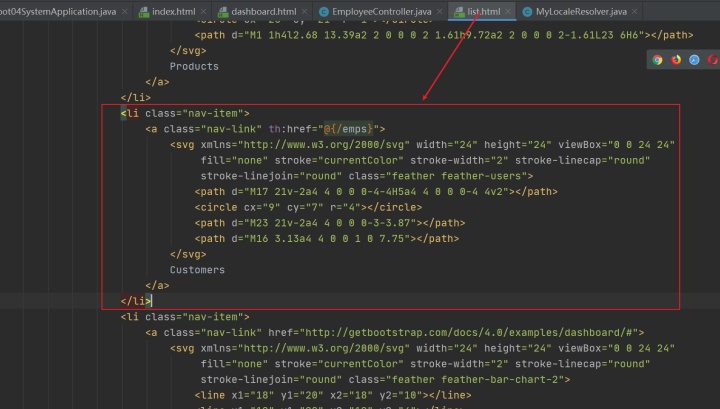The height and width of the screenshot is (409, 720).
Task: Open the EmployeeController.java tab
Action: tap(382, 11)
